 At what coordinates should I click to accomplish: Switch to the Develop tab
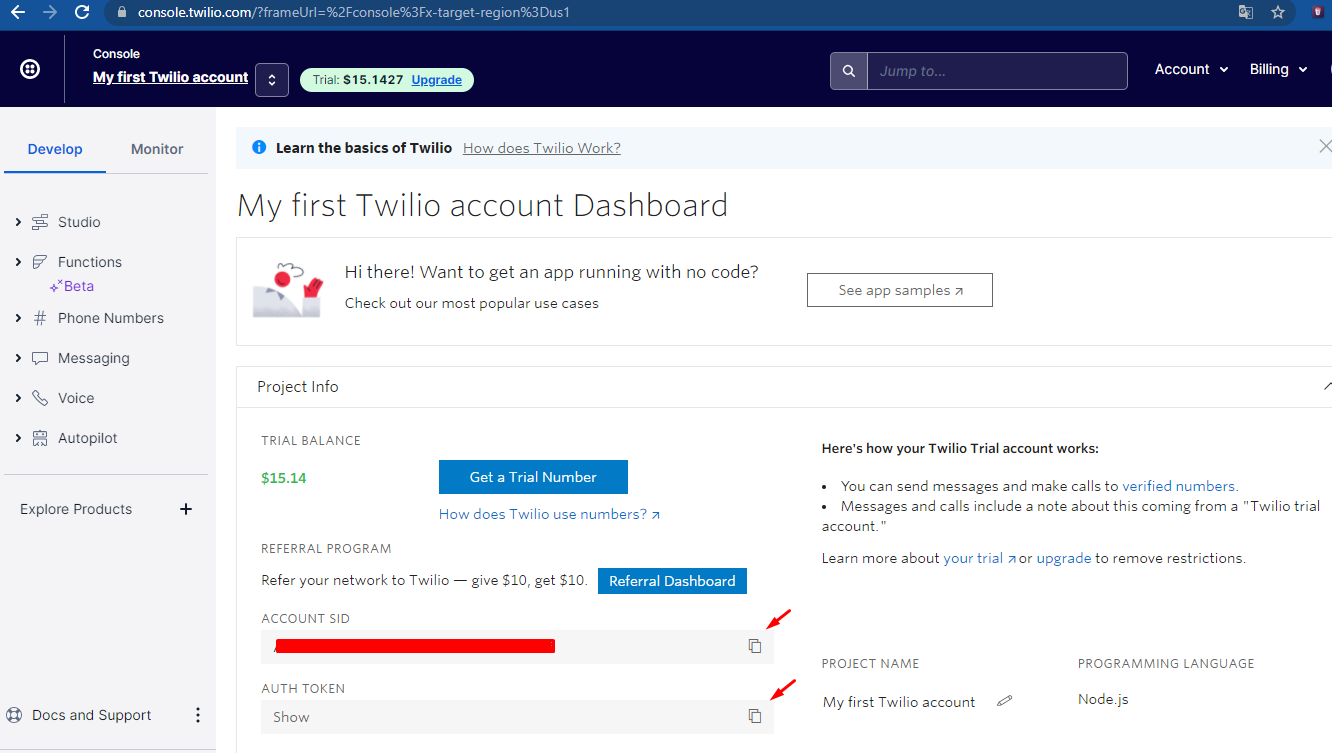tap(55, 149)
